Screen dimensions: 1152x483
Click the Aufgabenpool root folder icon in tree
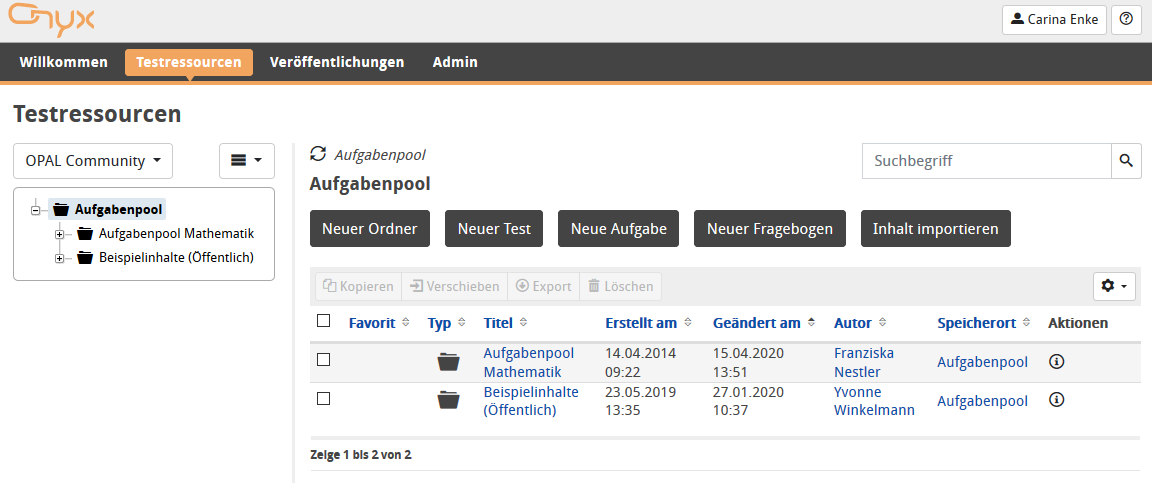click(x=62, y=210)
